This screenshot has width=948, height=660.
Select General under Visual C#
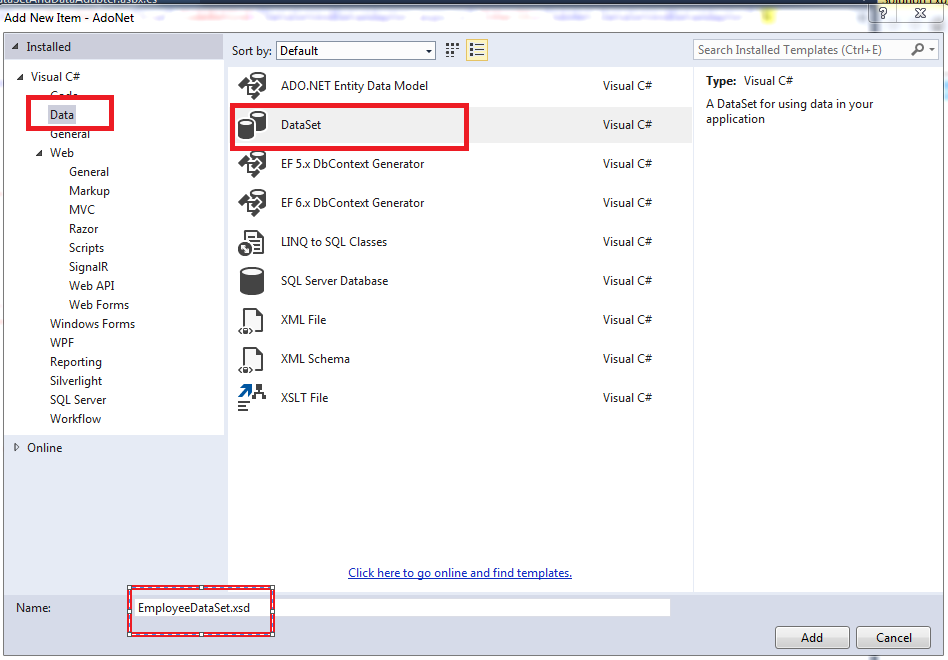pos(70,134)
